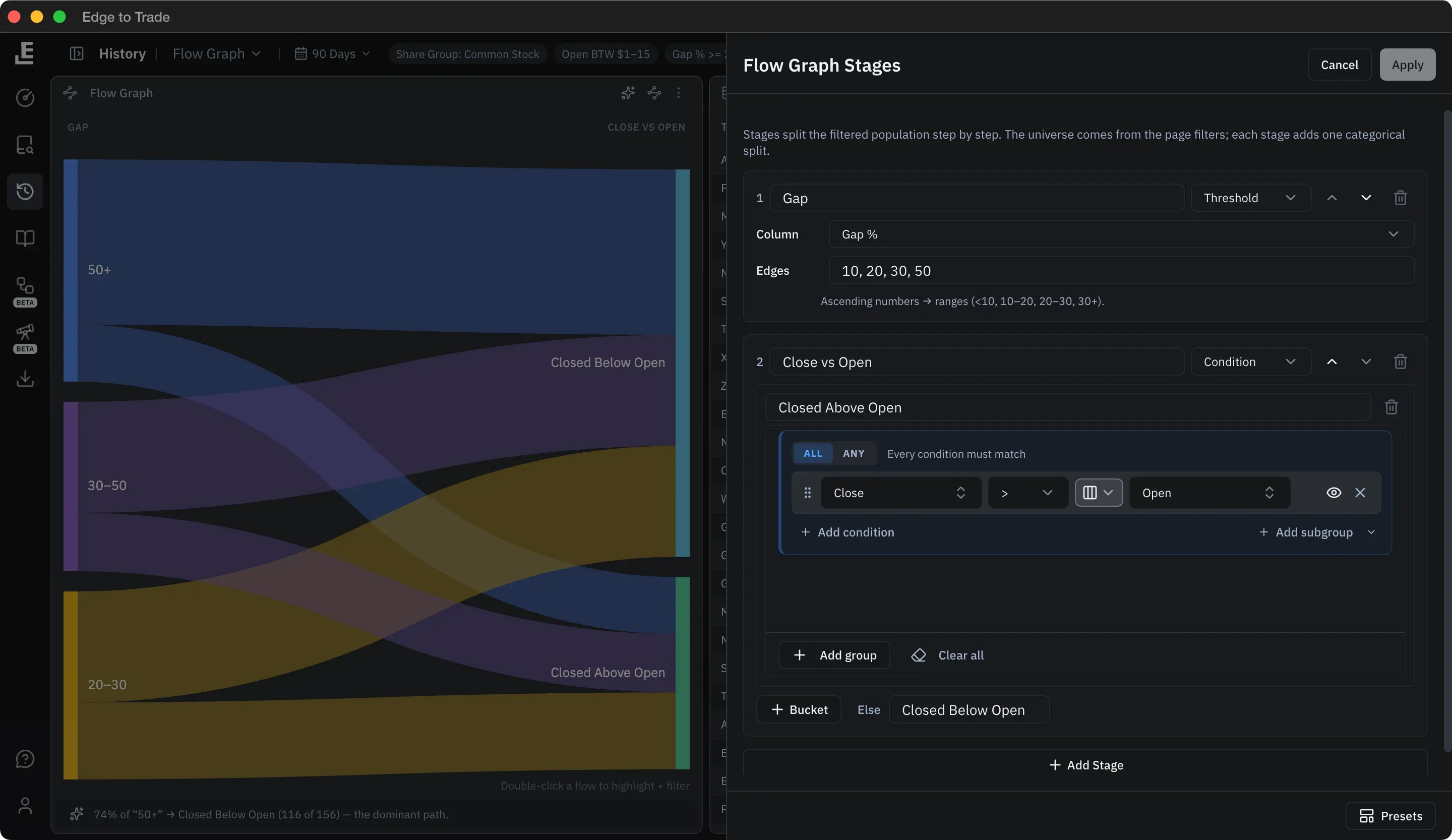Screen dimensions: 1452x840
Task: Click the AI sparkle icon in Flow Graph header
Action: pos(628,93)
